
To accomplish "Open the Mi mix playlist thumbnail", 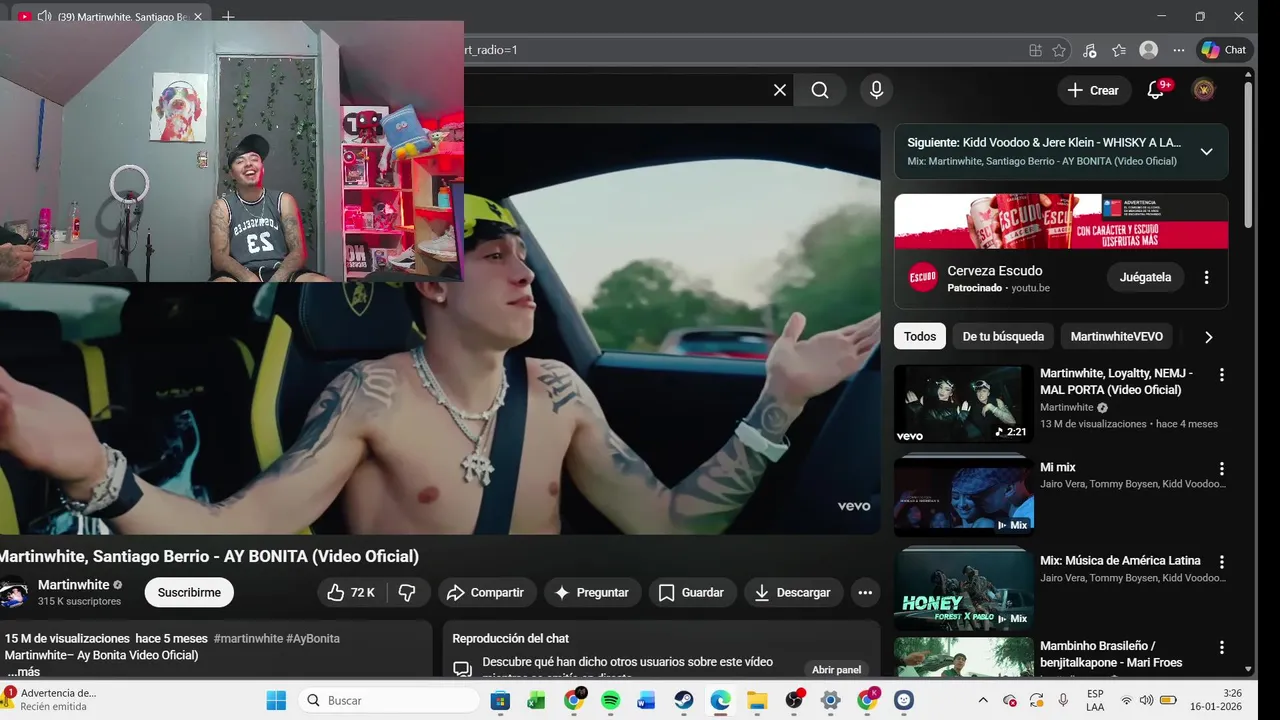I will (x=963, y=496).
